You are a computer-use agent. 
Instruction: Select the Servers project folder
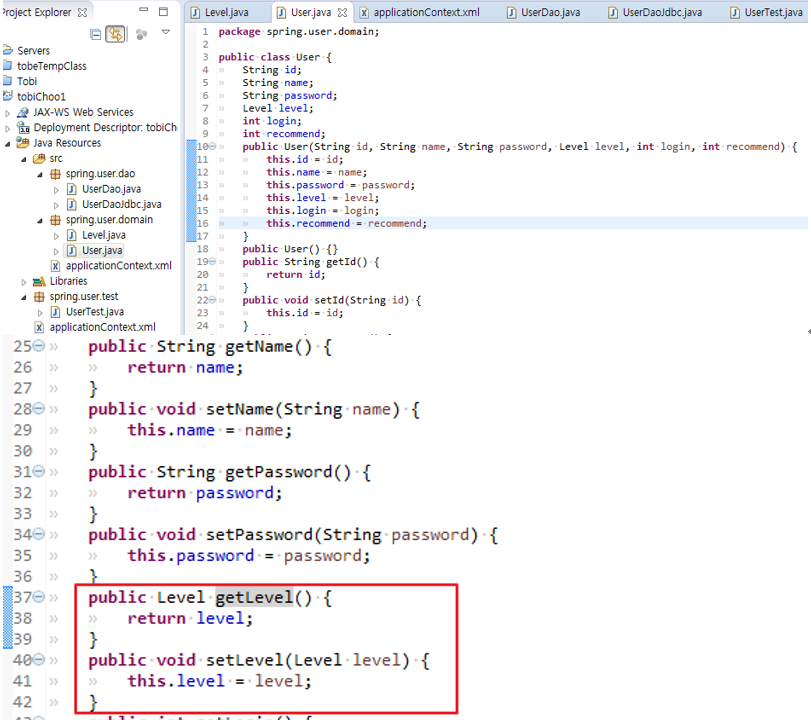[x=33, y=51]
